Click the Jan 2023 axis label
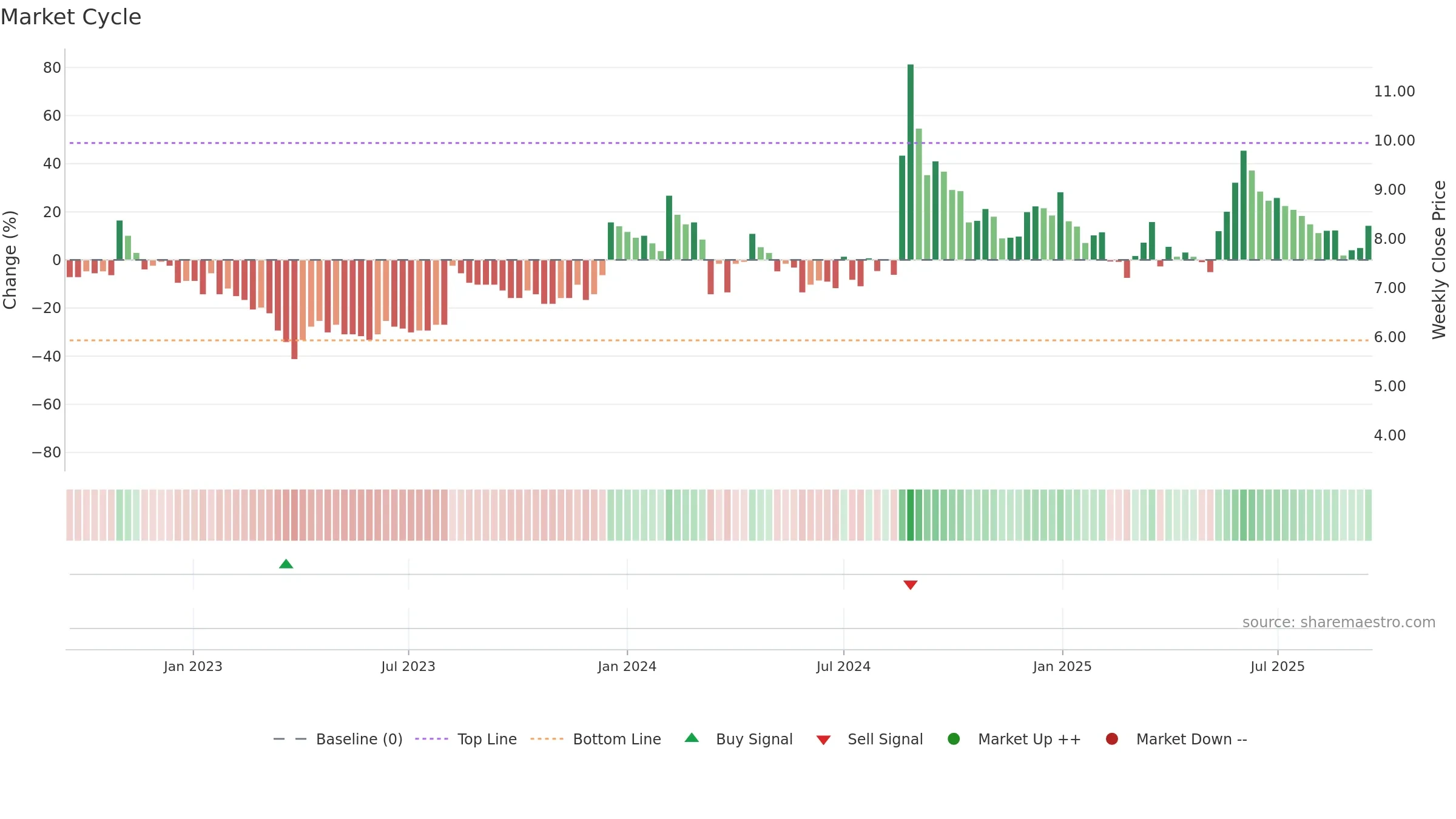This screenshot has width=1456, height=819. [x=193, y=666]
